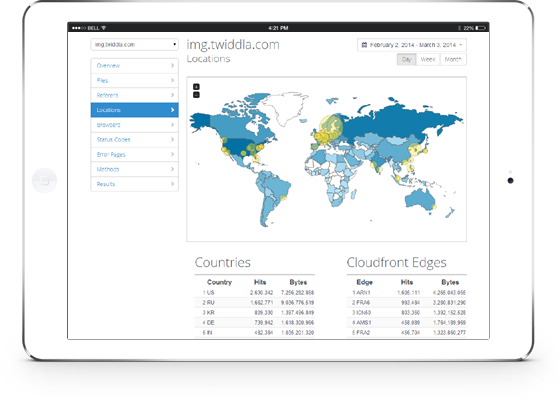Click the chevron on the Error Pages row

click(x=172, y=154)
